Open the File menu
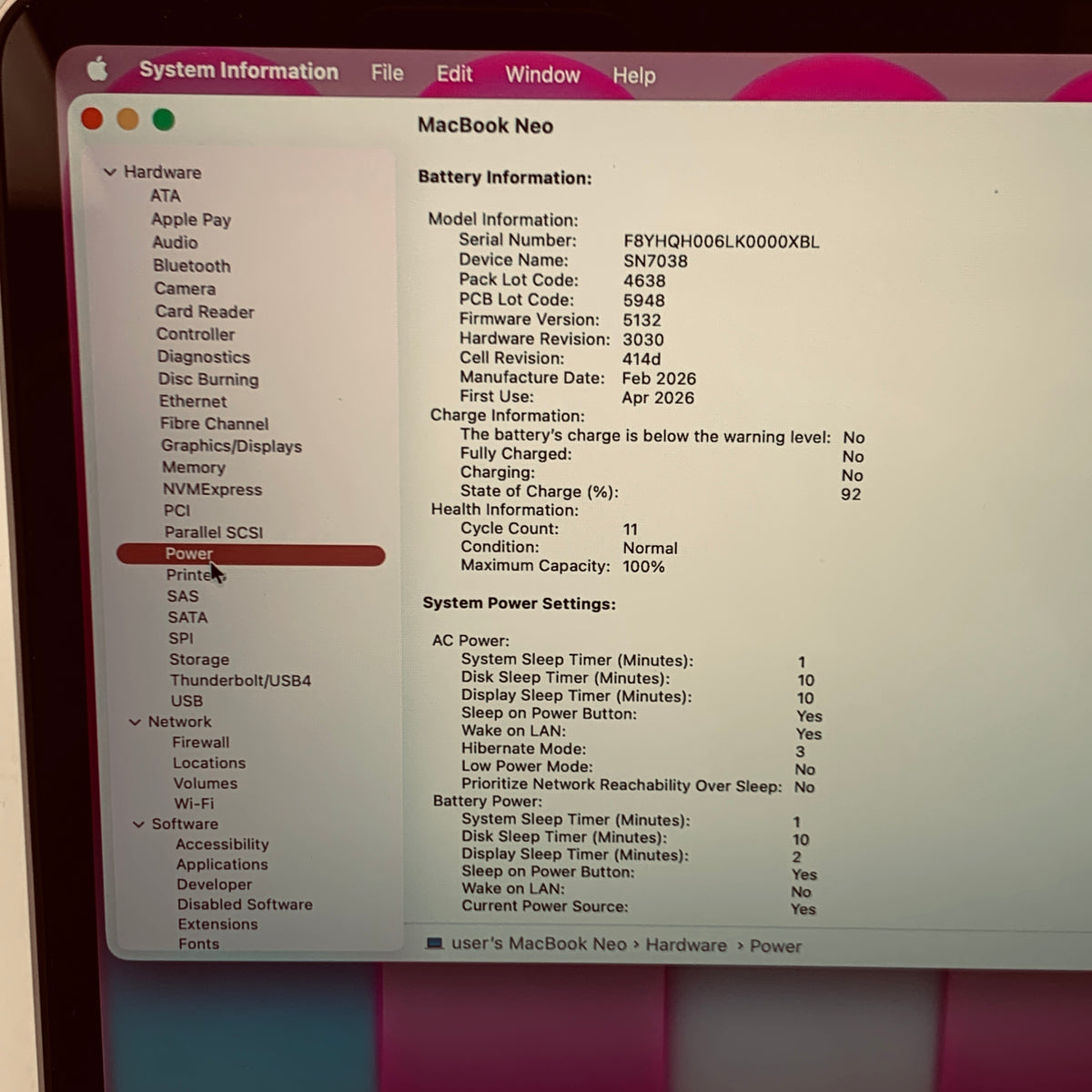 point(387,73)
